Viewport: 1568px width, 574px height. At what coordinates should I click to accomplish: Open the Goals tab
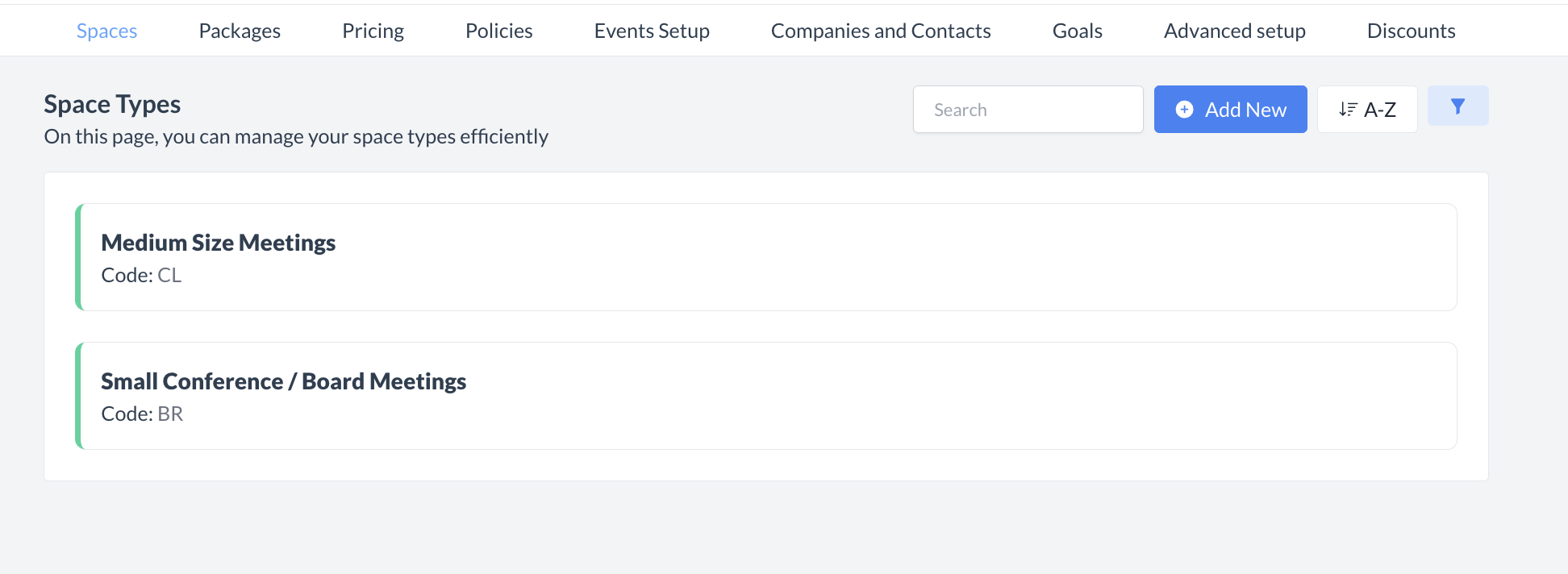pos(1077,31)
